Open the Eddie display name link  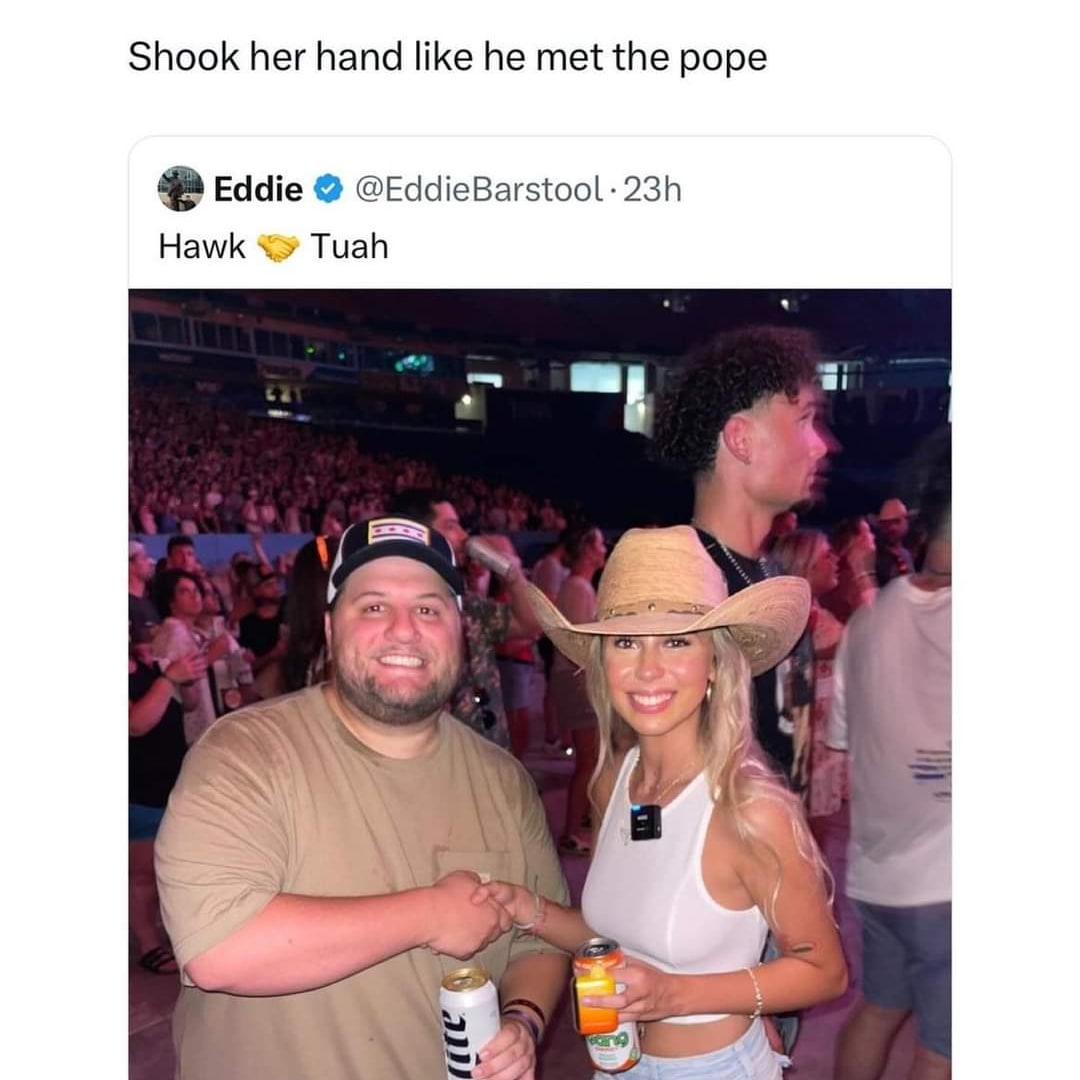tap(258, 189)
